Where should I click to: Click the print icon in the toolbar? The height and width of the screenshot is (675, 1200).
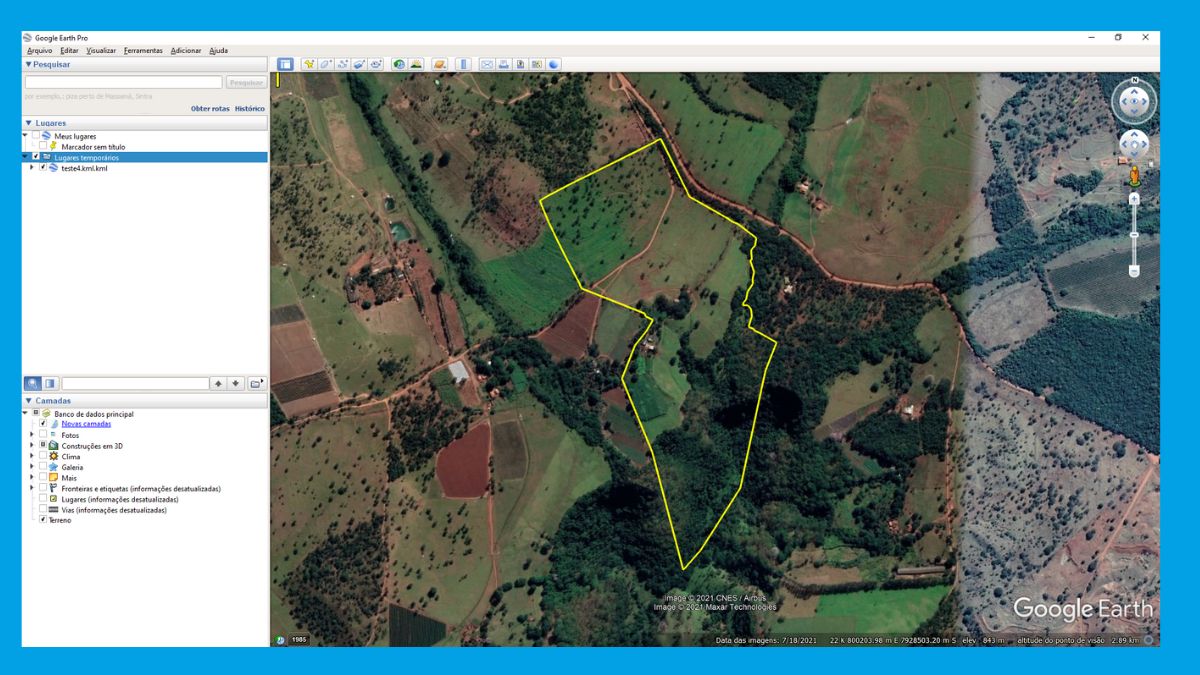pos(504,64)
